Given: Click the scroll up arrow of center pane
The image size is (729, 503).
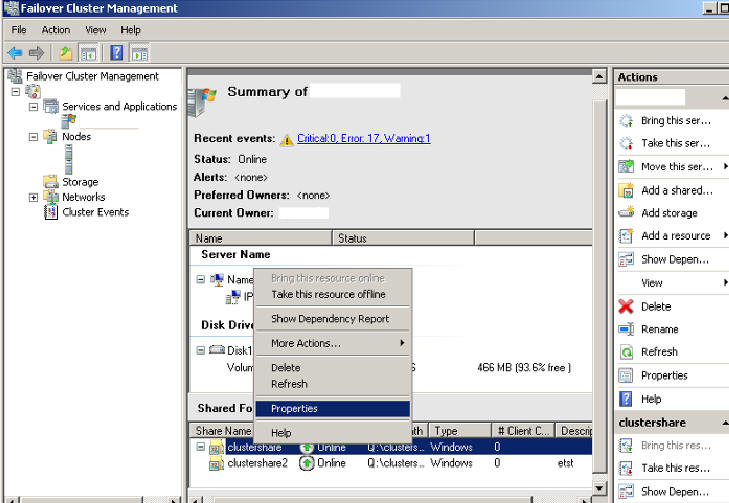Looking at the screenshot, I should click(600, 76).
